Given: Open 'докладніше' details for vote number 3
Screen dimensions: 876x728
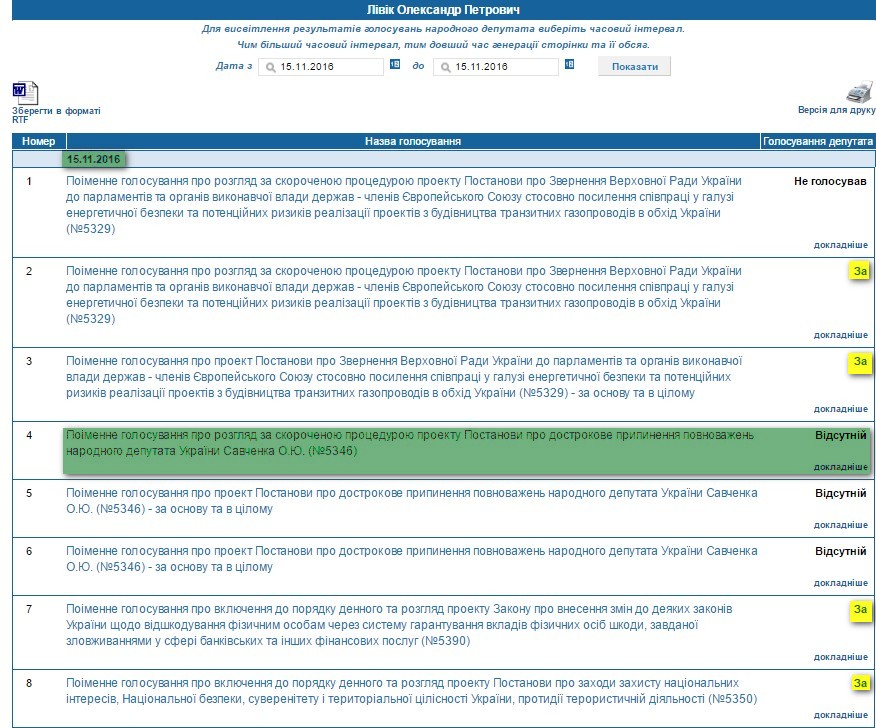Looking at the screenshot, I should (840, 409).
